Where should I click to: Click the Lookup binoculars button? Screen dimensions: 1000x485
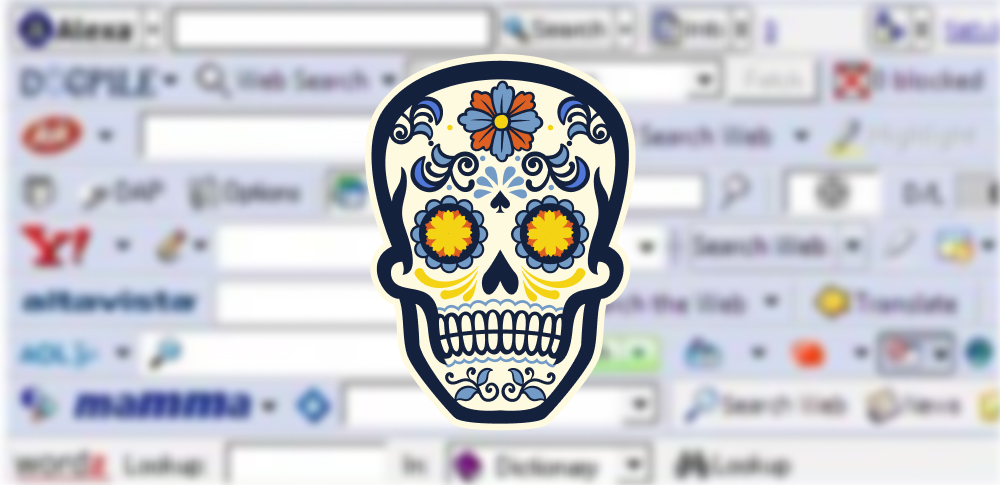(x=733, y=465)
